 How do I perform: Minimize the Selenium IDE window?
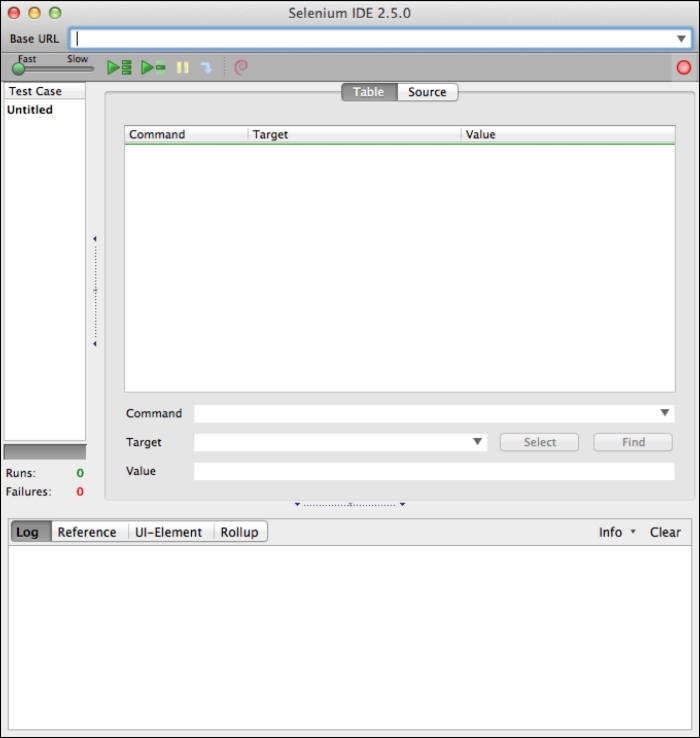[34, 13]
